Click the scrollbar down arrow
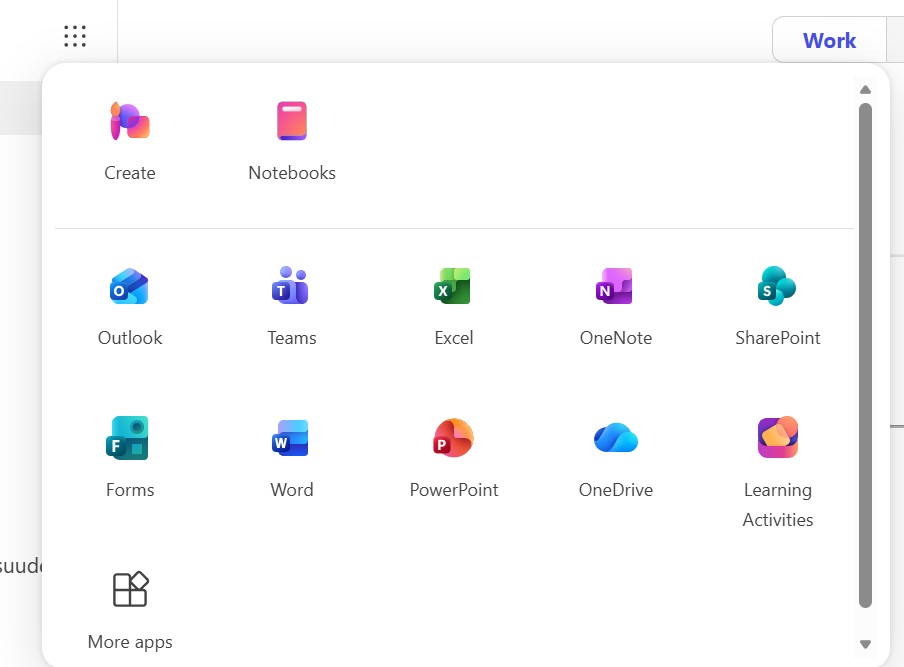This screenshot has width=904, height=667. pos(865,644)
